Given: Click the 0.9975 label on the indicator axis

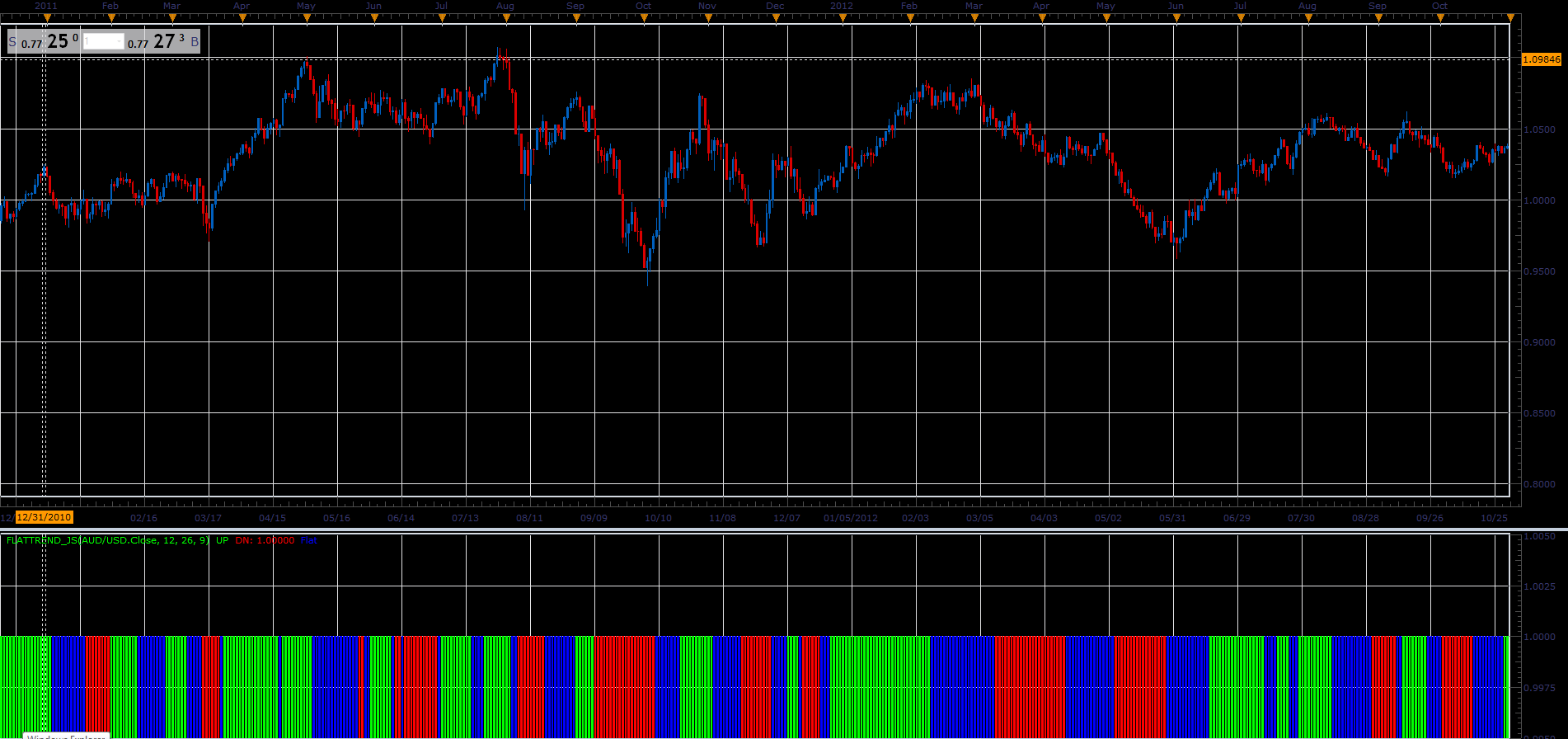Looking at the screenshot, I should pos(1540,687).
